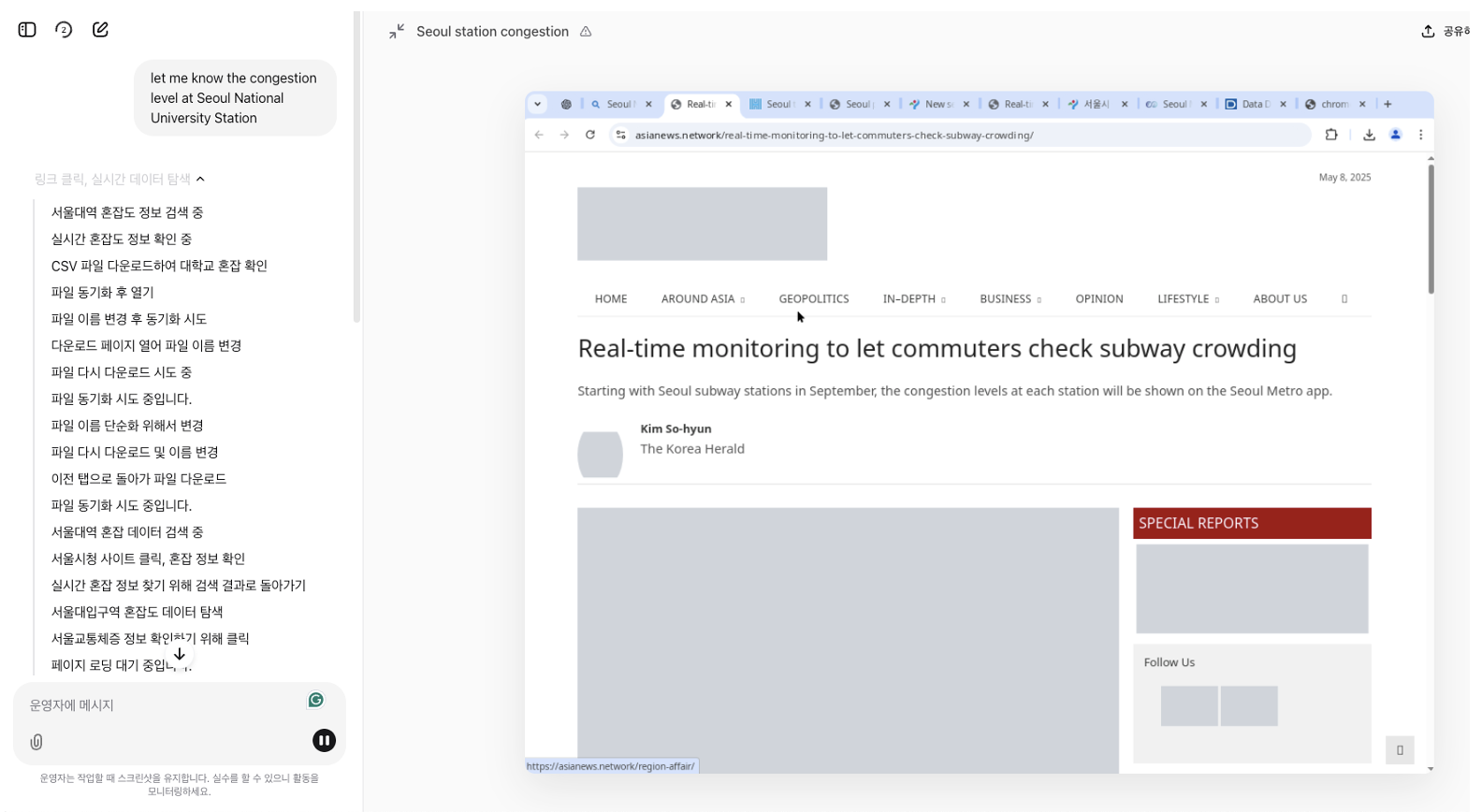Start a new chat with compose icon
The image size is (1482, 812).
pyautogui.click(x=100, y=30)
